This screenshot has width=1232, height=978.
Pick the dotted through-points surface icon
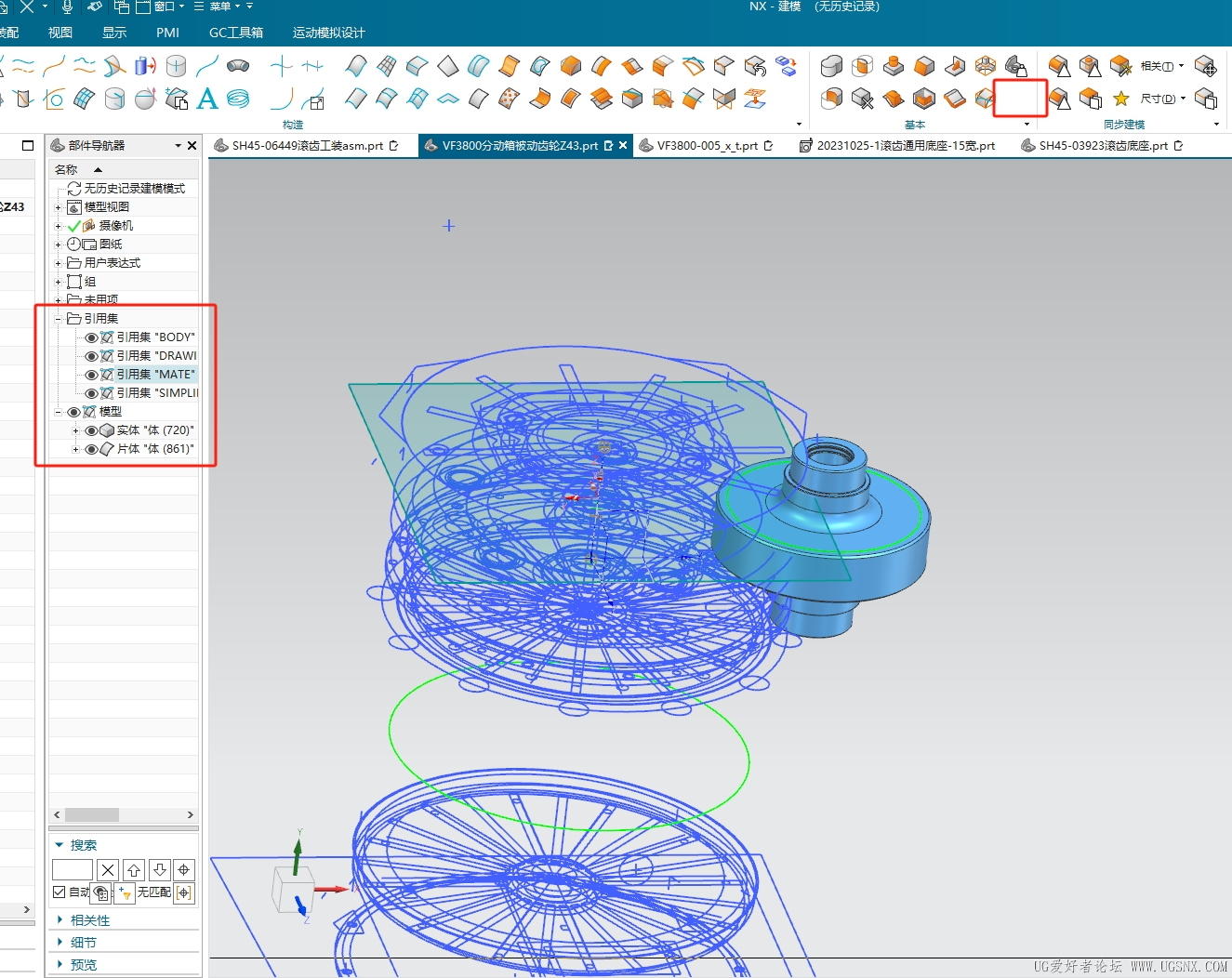[x=509, y=99]
